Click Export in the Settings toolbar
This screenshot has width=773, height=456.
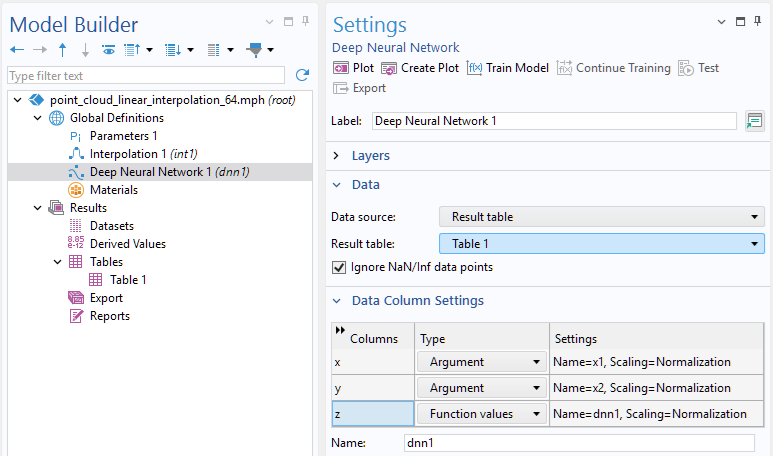[359, 88]
